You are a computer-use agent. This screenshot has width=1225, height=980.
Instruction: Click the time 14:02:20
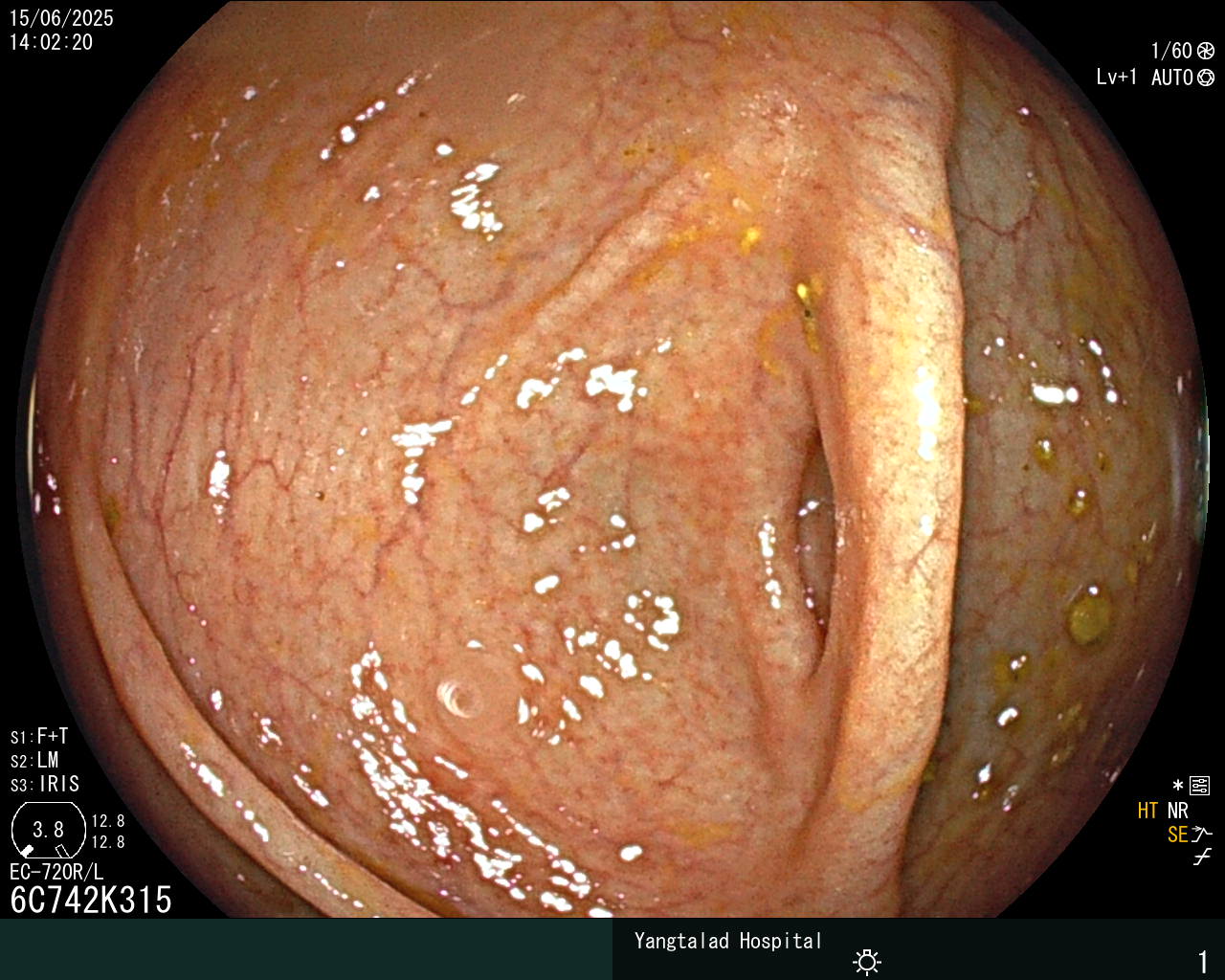point(52,42)
